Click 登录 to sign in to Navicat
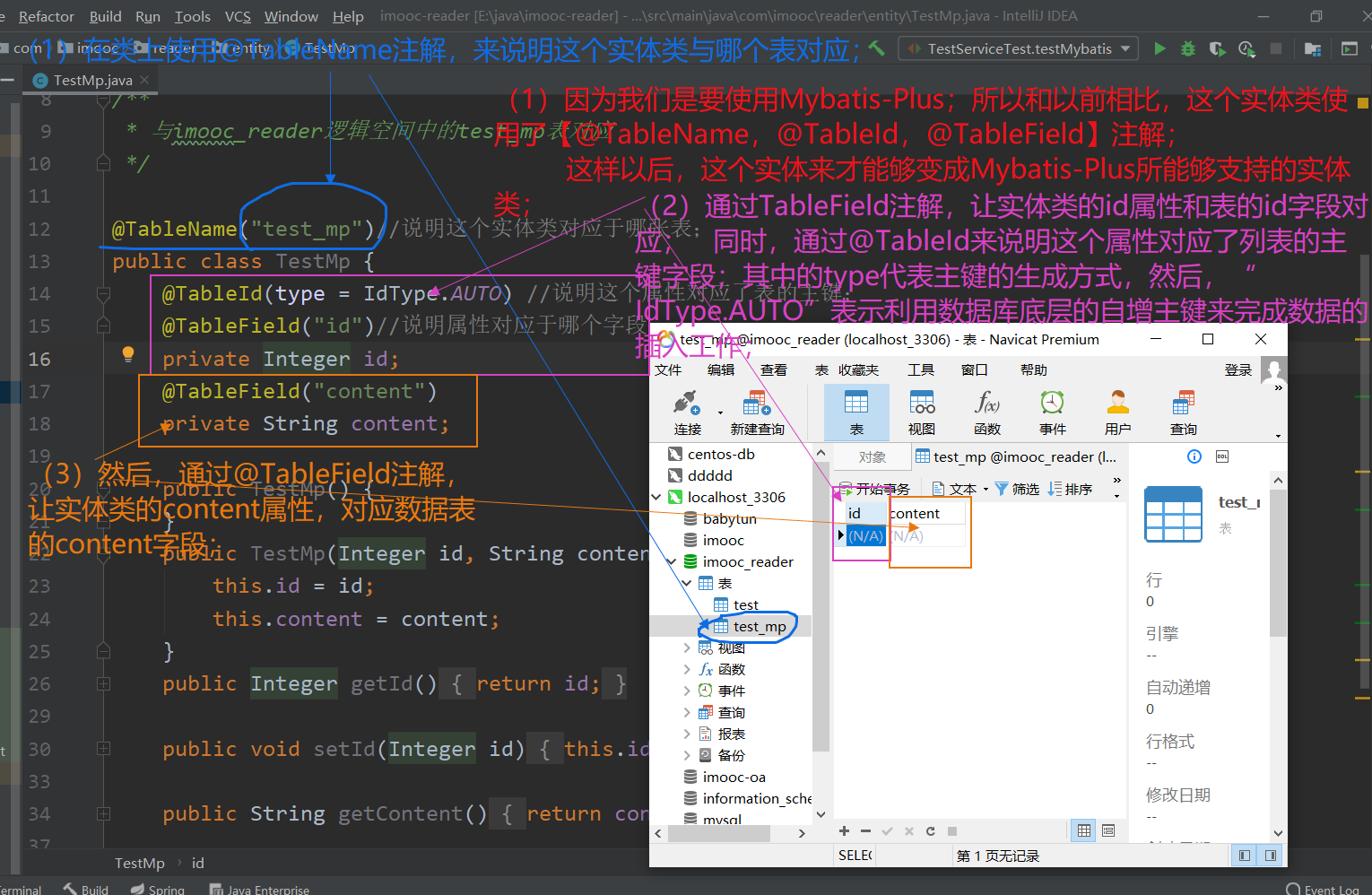 pyautogui.click(x=1237, y=369)
